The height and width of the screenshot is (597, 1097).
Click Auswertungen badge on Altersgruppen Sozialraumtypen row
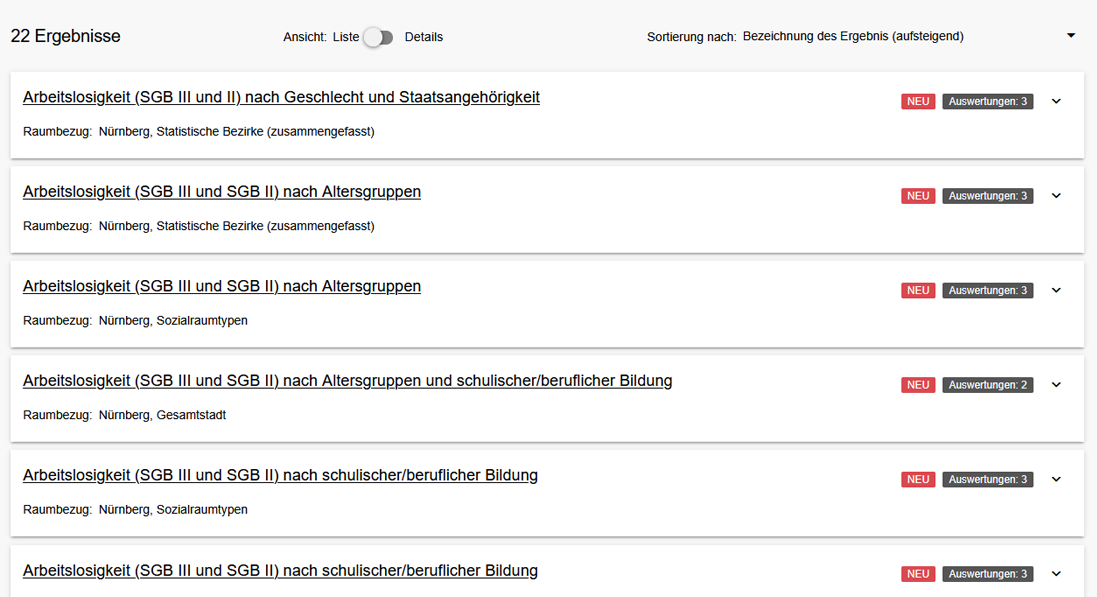[987, 290]
